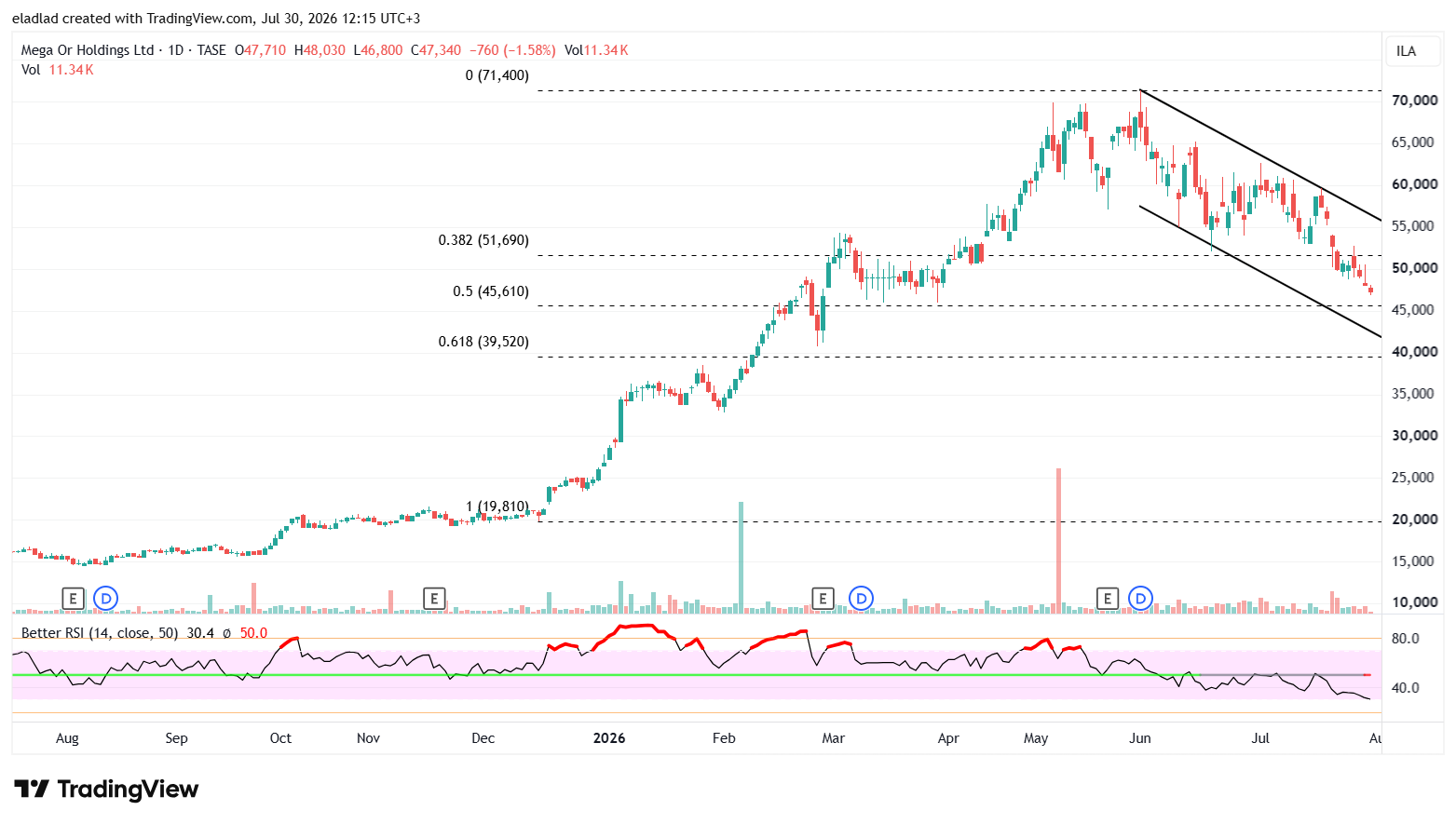Click the 15,000 price axis label

click(1415, 561)
